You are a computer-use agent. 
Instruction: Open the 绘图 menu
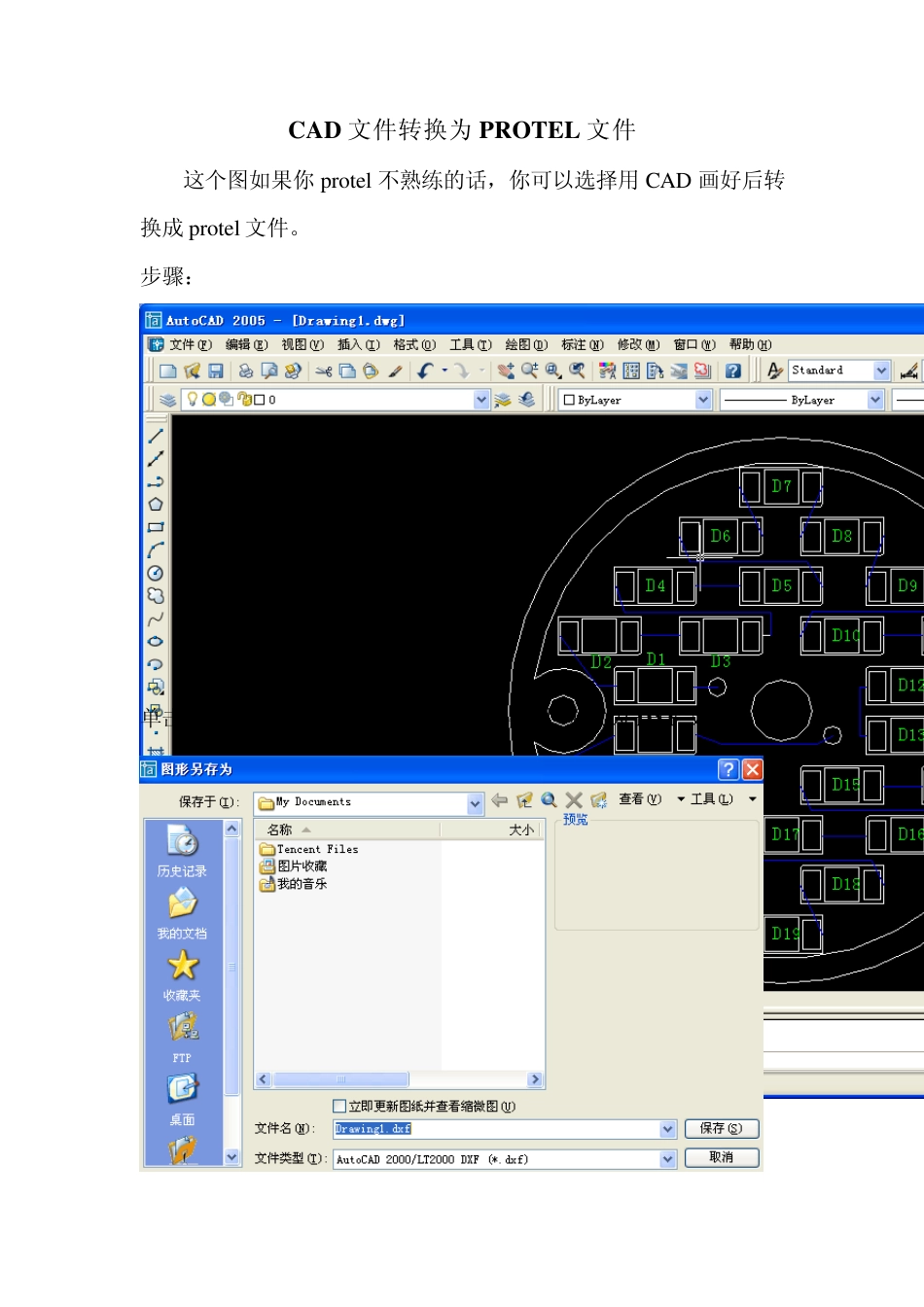tap(525, 345)
